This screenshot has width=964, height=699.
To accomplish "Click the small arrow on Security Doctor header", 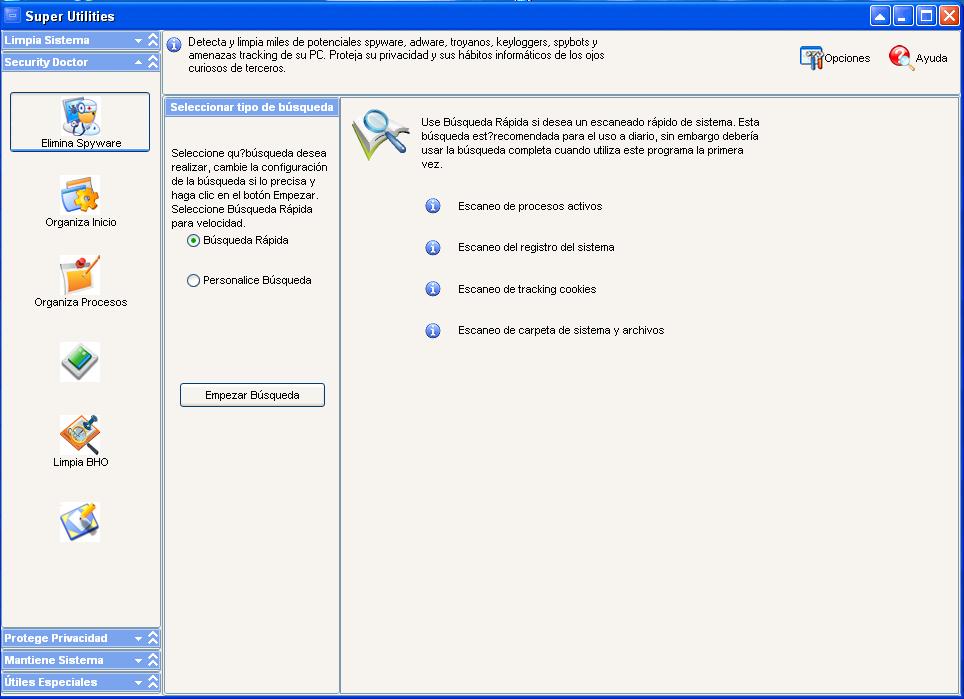I will pyautogui.click(x=138, y=62).
